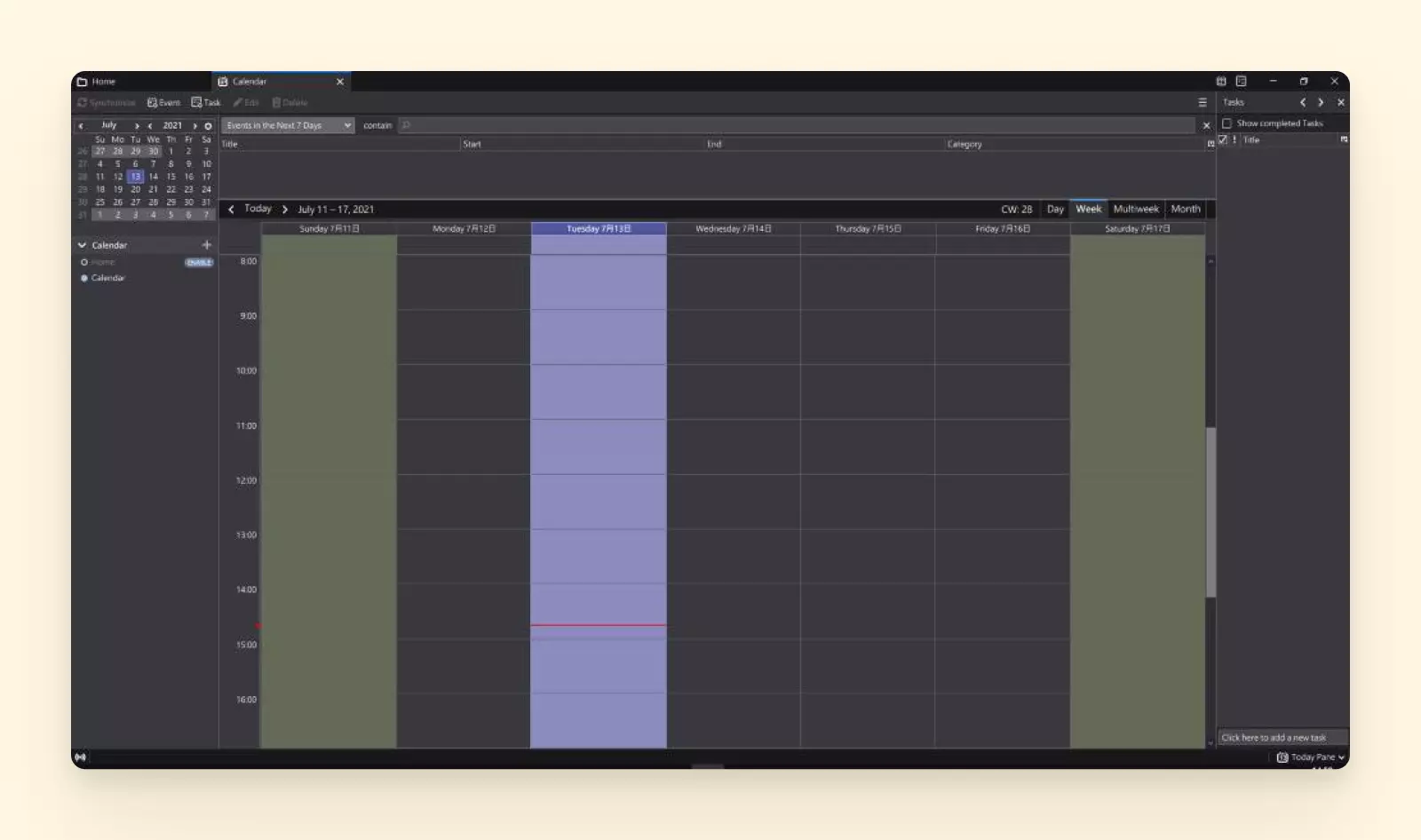The image size is (1421, 840).
Task: Select Sunday 7月11日 column header
Action: pos(329,229)
